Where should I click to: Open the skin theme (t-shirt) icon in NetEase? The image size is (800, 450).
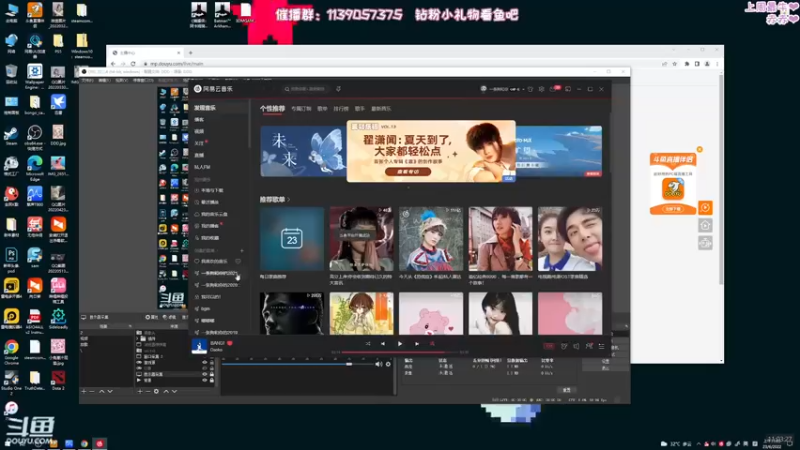531,89
